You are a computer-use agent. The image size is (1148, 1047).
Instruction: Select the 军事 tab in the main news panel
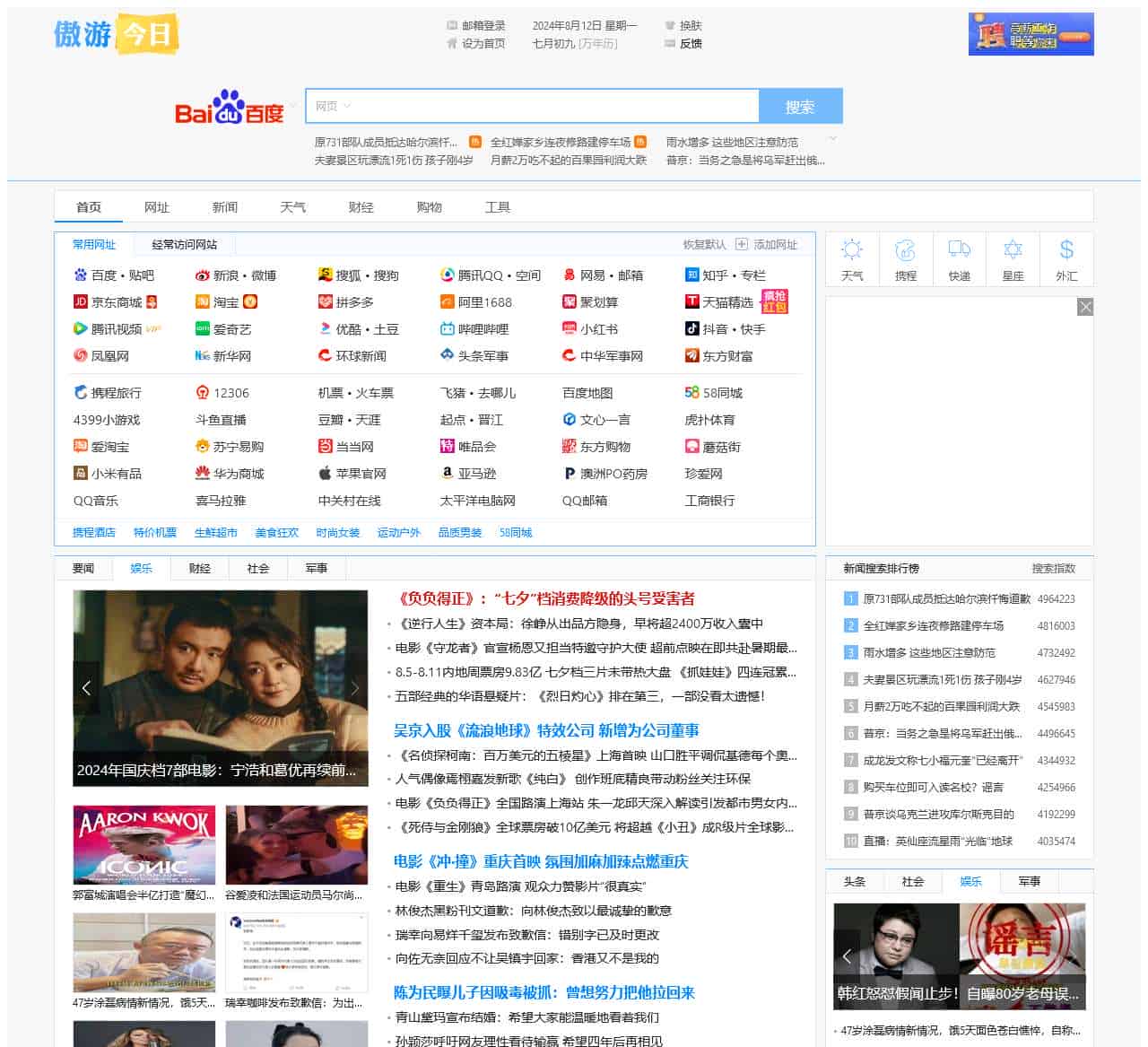point(317,568)
